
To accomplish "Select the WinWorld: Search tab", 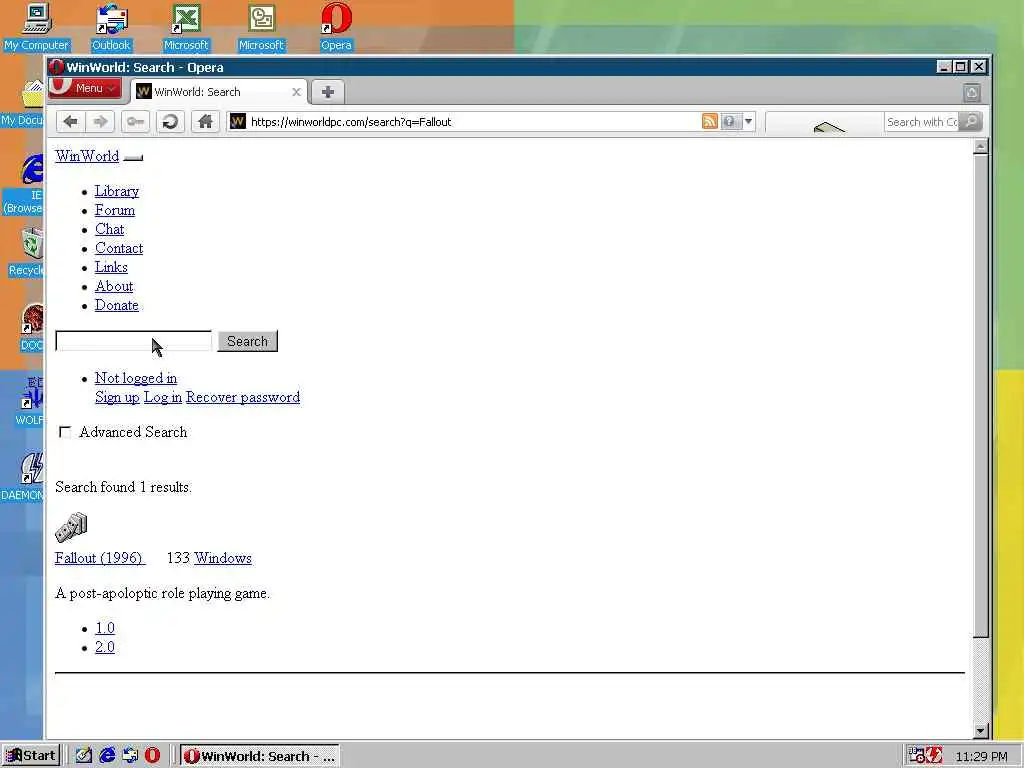I will [219, 92].
